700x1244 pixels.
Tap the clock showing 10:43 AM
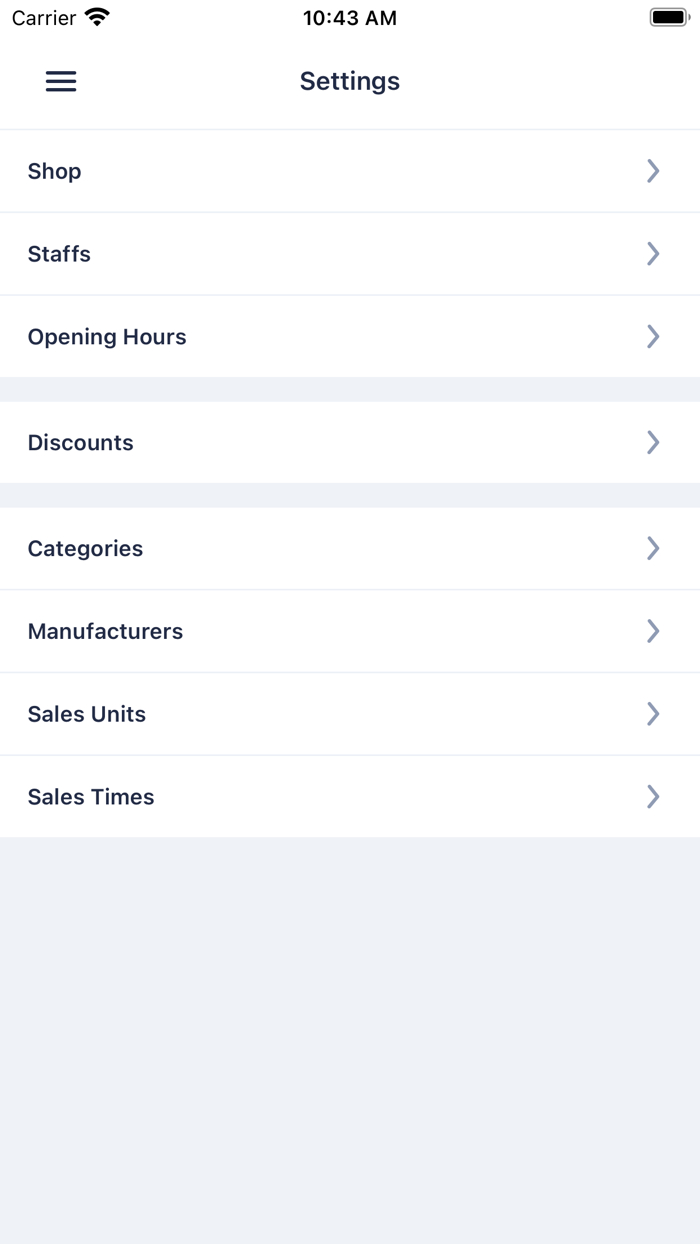[x=350, y=17]
